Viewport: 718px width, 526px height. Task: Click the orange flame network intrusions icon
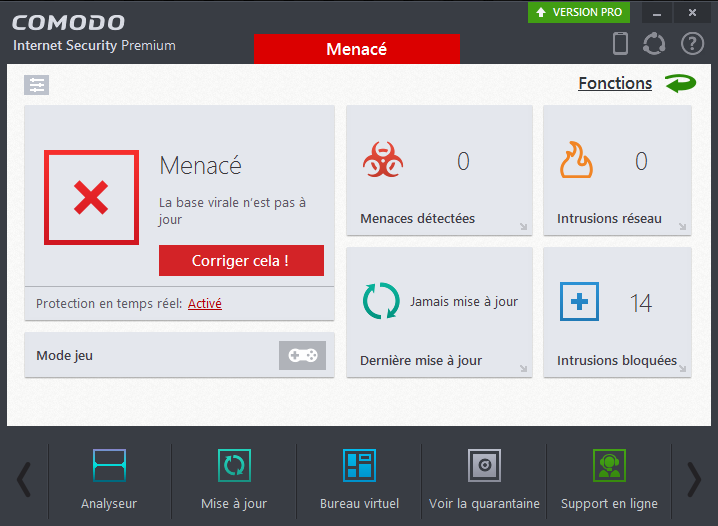coord(577,160)
